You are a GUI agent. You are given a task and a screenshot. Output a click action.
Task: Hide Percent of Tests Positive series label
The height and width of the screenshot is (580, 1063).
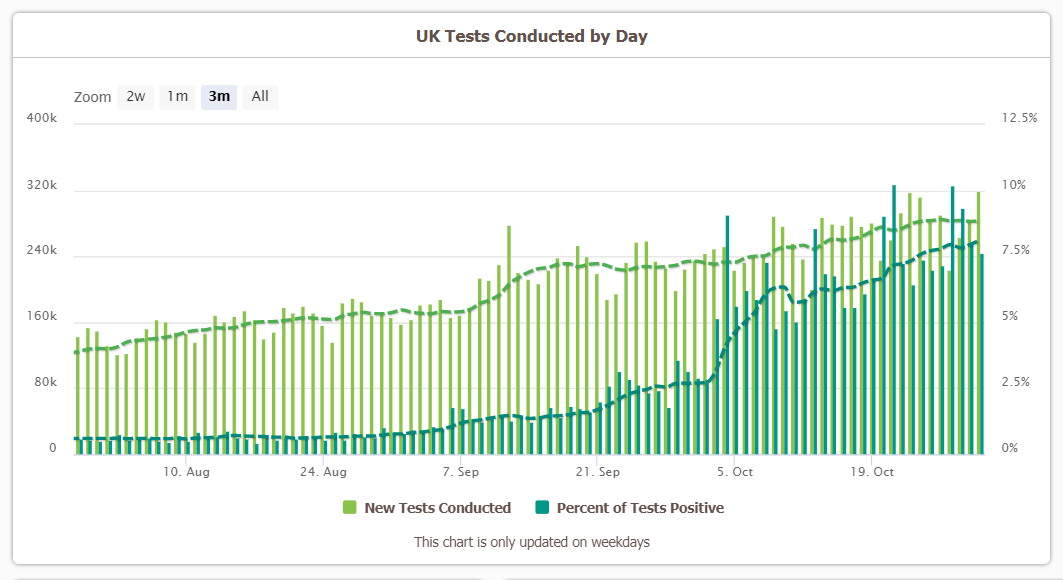click(x=640, y=508)
